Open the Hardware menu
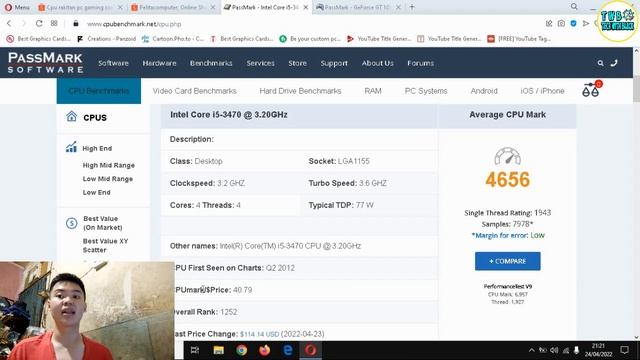640x360 pixels. (x=159, y=63)
